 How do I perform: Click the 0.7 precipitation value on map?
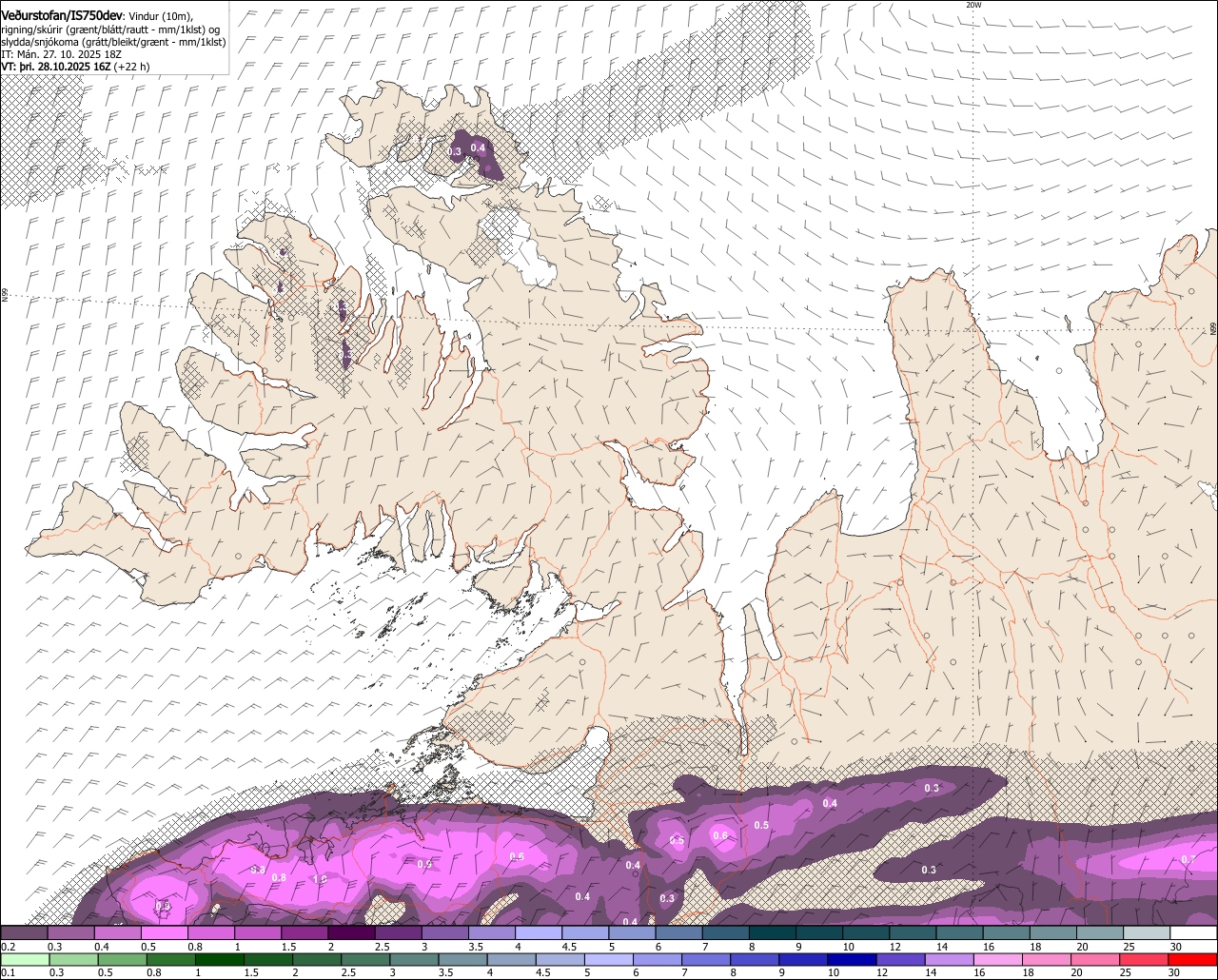[1188, 859]
